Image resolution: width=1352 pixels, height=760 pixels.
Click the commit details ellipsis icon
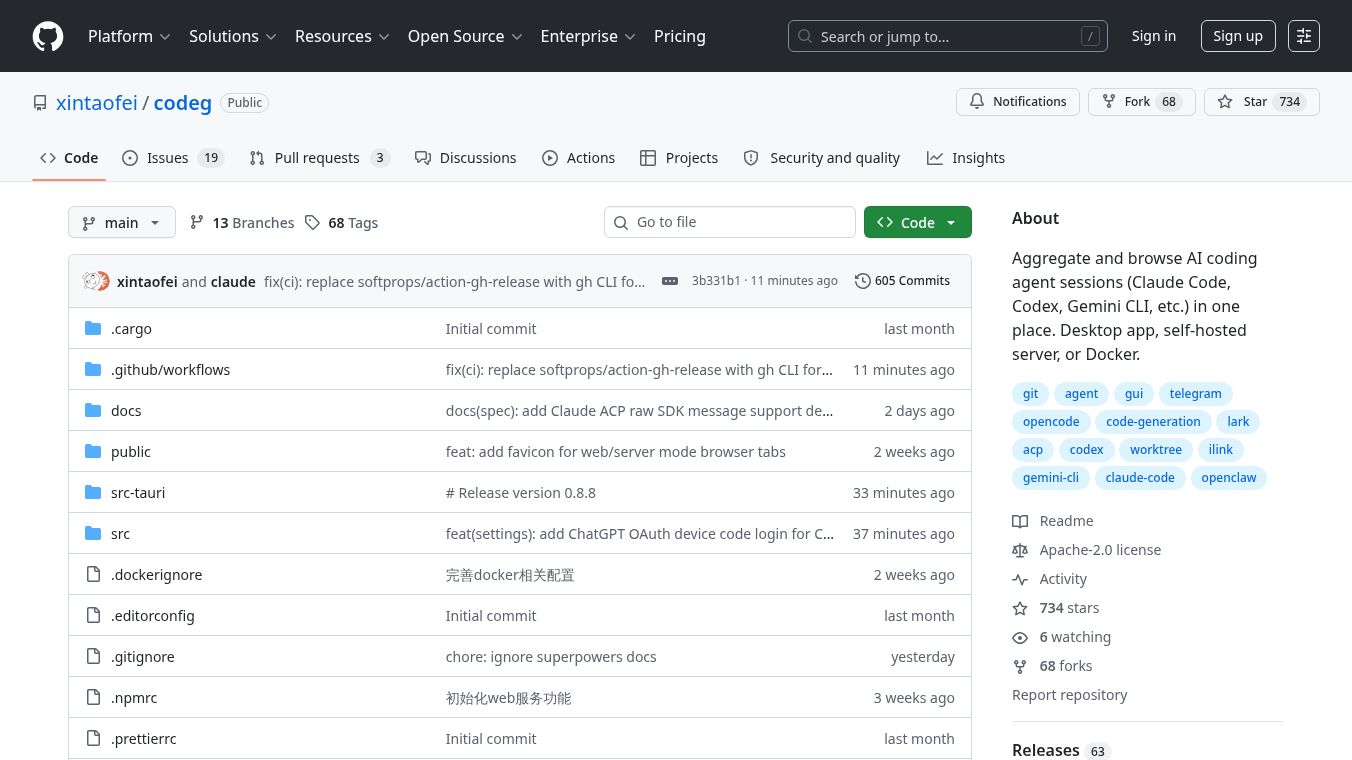coord(670,281)
